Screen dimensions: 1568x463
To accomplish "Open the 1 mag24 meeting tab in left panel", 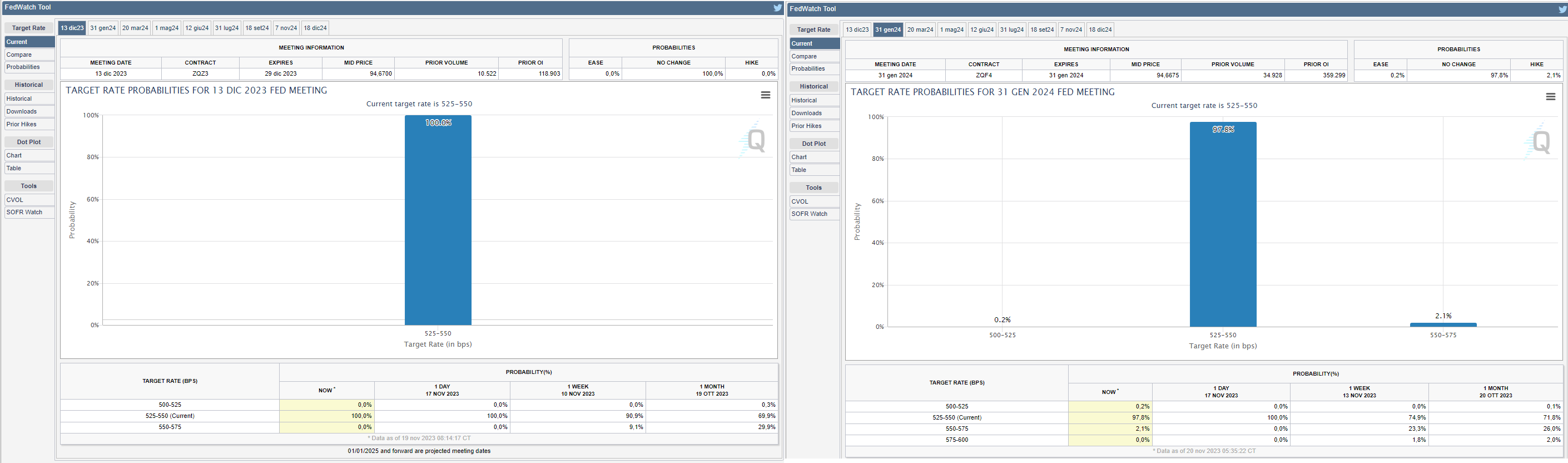I will coord(167,28).
